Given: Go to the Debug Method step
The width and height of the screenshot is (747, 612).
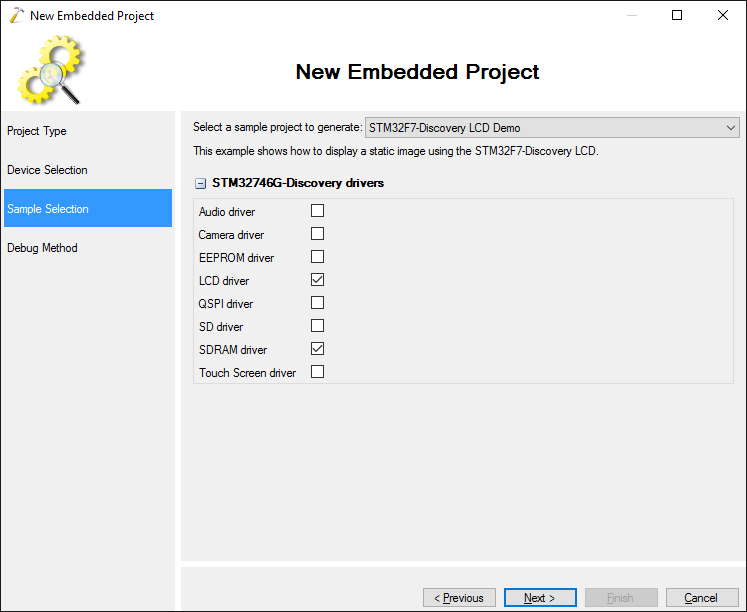Looking at the screenshot, I should tap(88, 248).
